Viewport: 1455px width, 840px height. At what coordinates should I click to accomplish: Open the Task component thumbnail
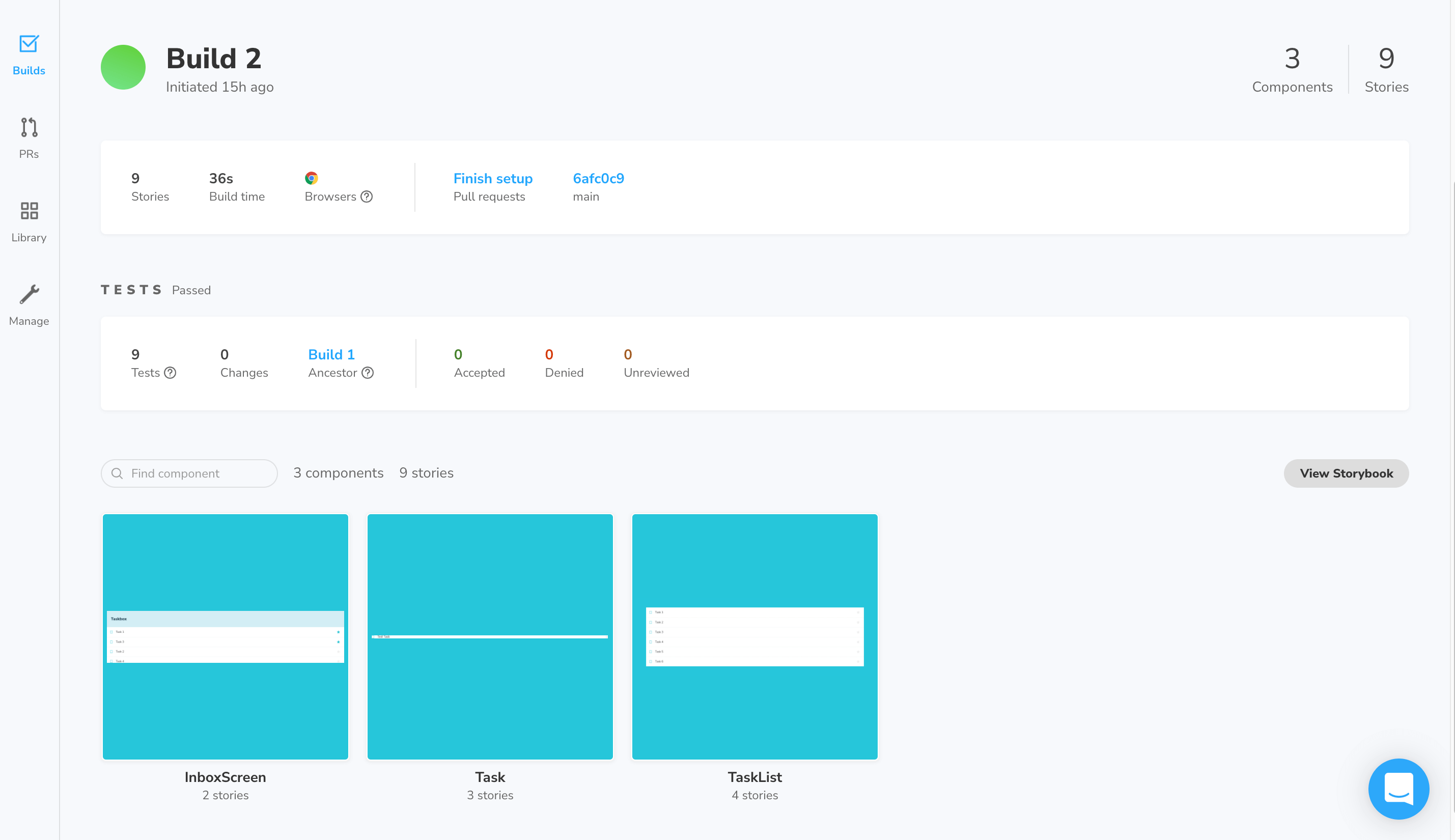point(490,636)
